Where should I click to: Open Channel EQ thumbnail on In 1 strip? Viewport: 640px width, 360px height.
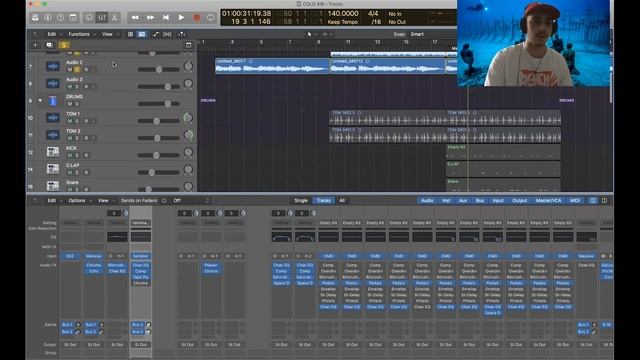(282, 237)
